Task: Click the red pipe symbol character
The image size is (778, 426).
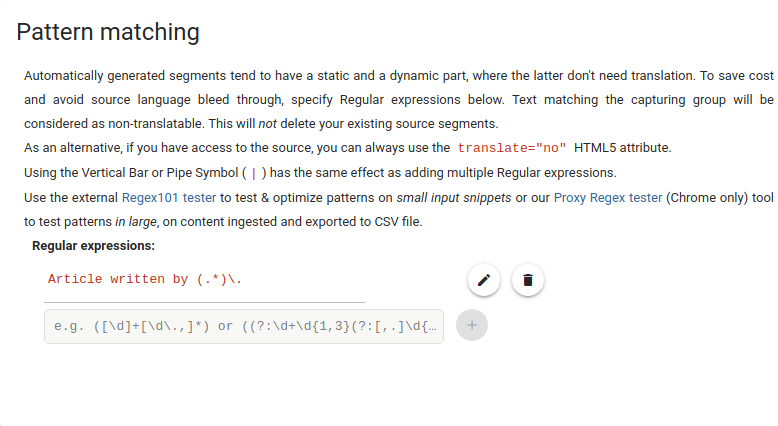Action: coord(253,172)
